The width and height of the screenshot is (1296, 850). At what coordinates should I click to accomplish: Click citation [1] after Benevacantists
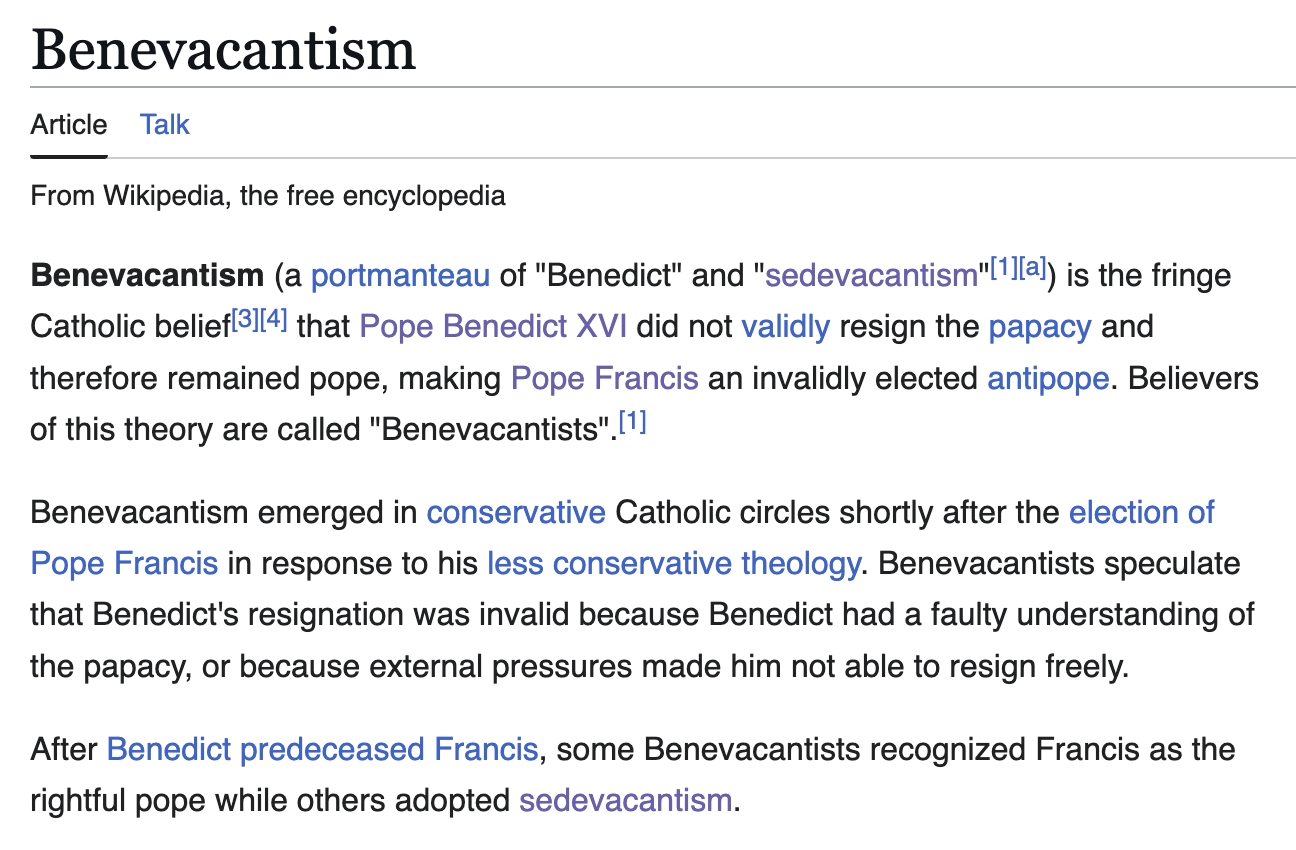632,424
